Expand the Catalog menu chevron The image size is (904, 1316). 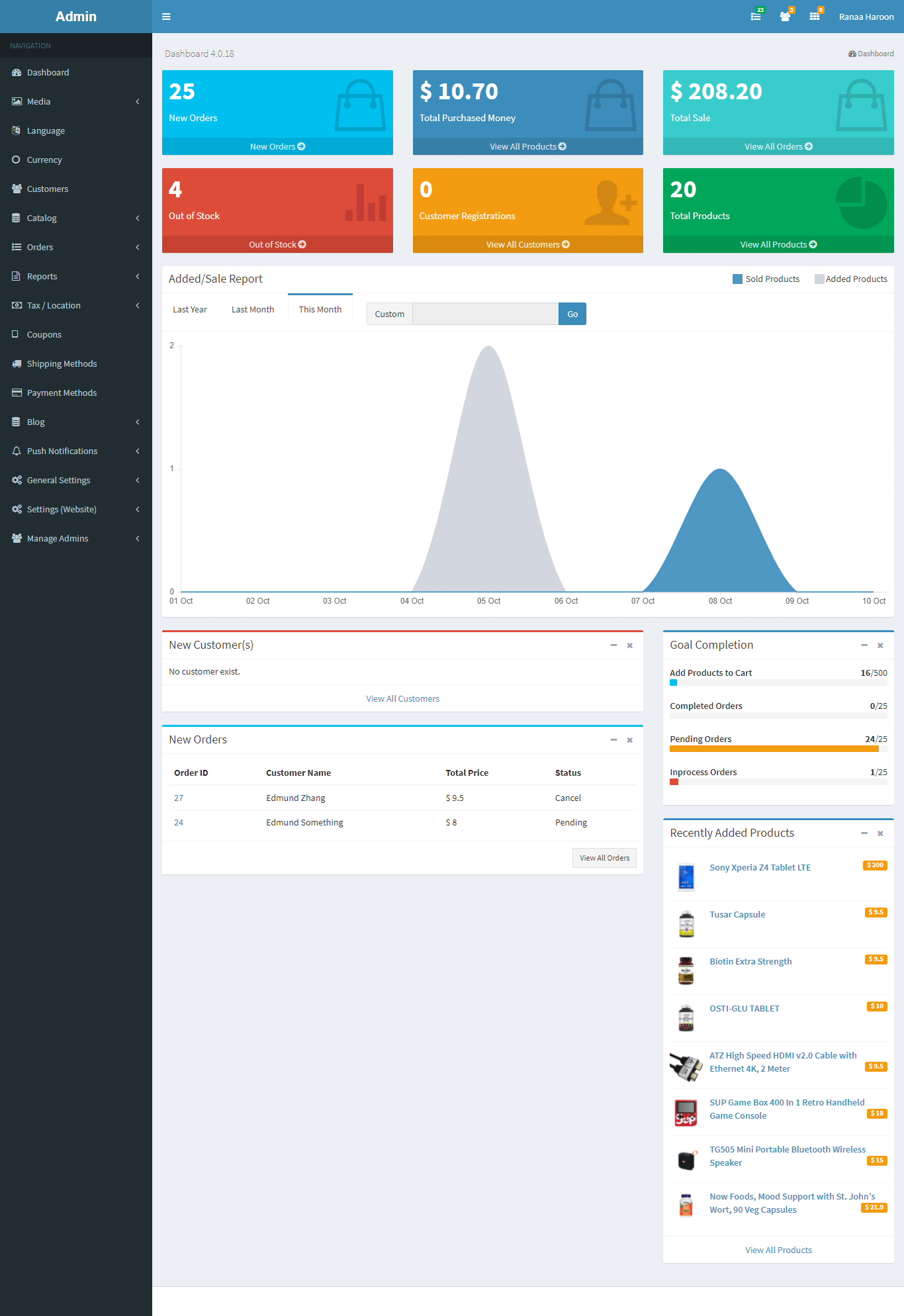tap(138, 218)
